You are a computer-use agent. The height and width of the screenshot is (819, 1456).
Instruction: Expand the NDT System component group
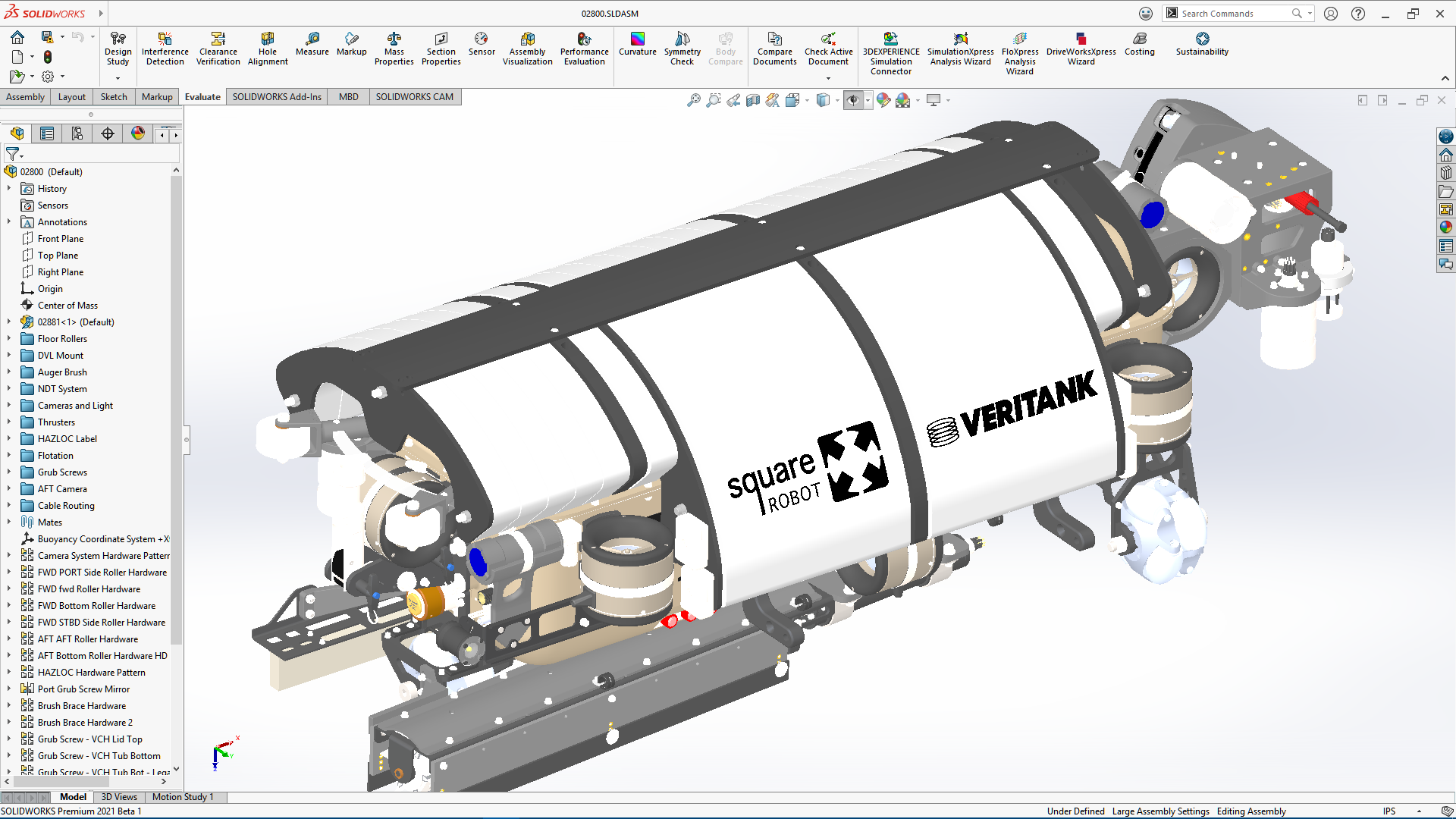(x=9, y=388)
